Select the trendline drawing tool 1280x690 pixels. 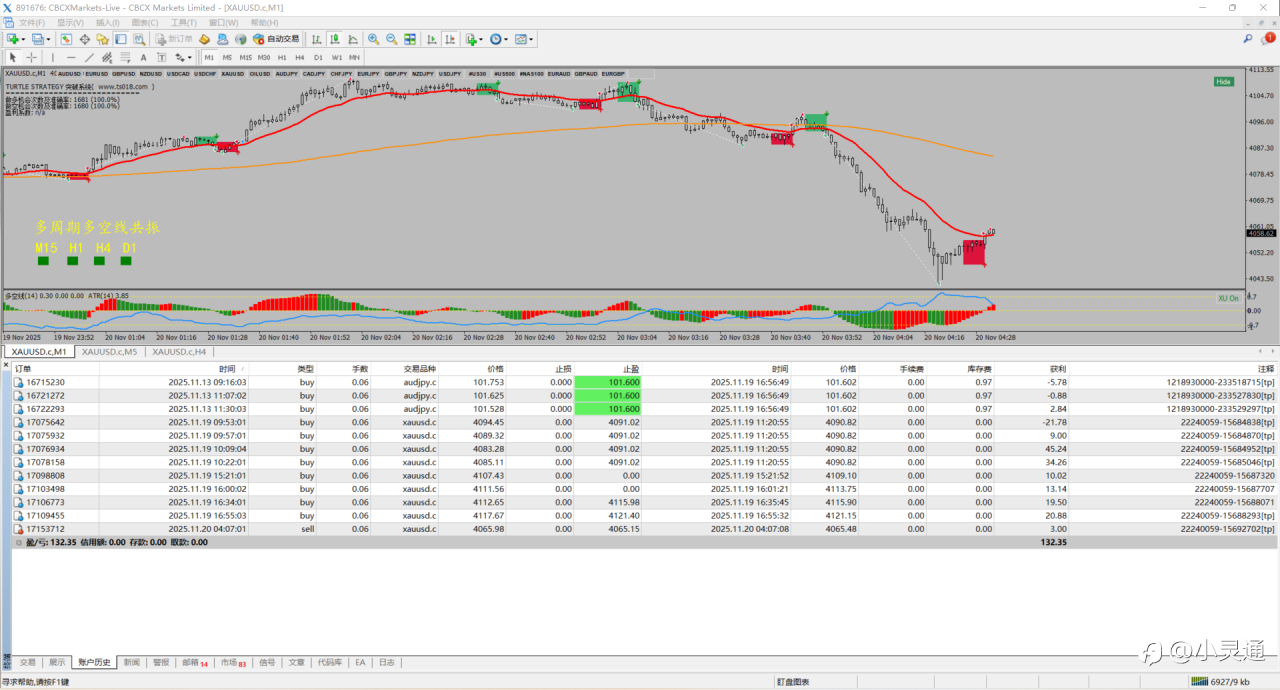[x=89, y=57]
